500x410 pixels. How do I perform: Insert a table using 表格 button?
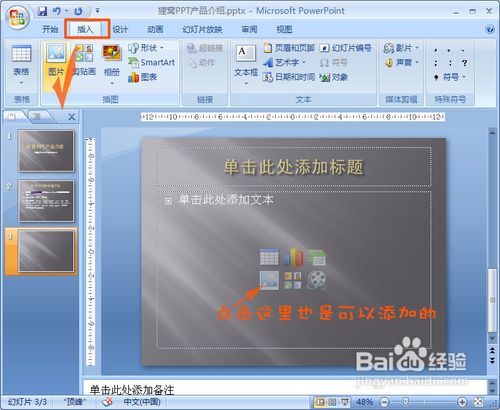tap(21, 60)
